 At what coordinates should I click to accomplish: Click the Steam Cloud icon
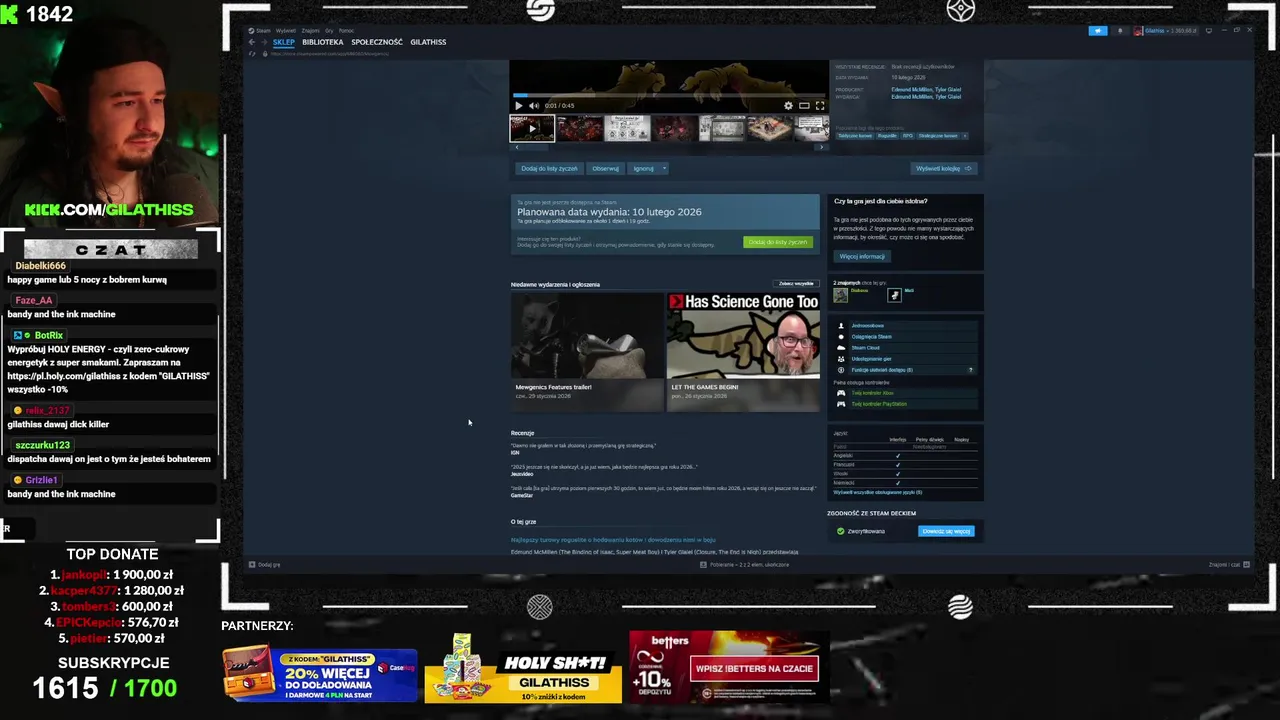pyautogui.click(x=841, y=348)
